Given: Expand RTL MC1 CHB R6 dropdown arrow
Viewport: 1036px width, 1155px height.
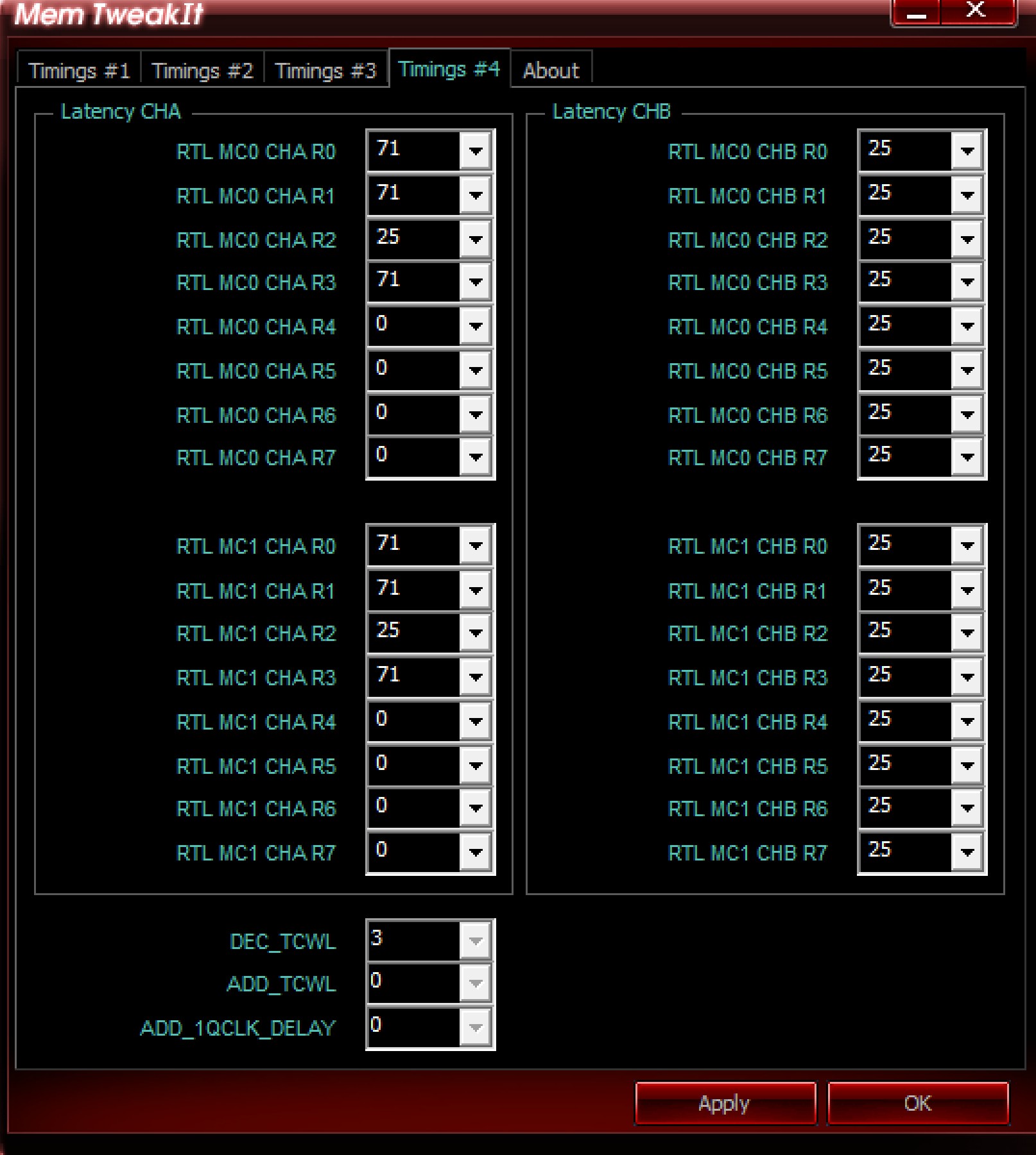Looking at the screenshot, I should pyautogui.click(x=967, y=808).
